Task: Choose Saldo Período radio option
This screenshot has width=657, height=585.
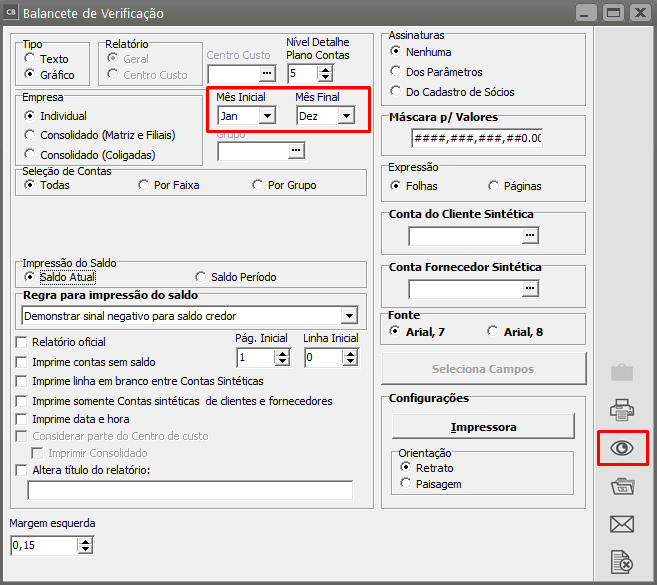Action: coord(201,277)
